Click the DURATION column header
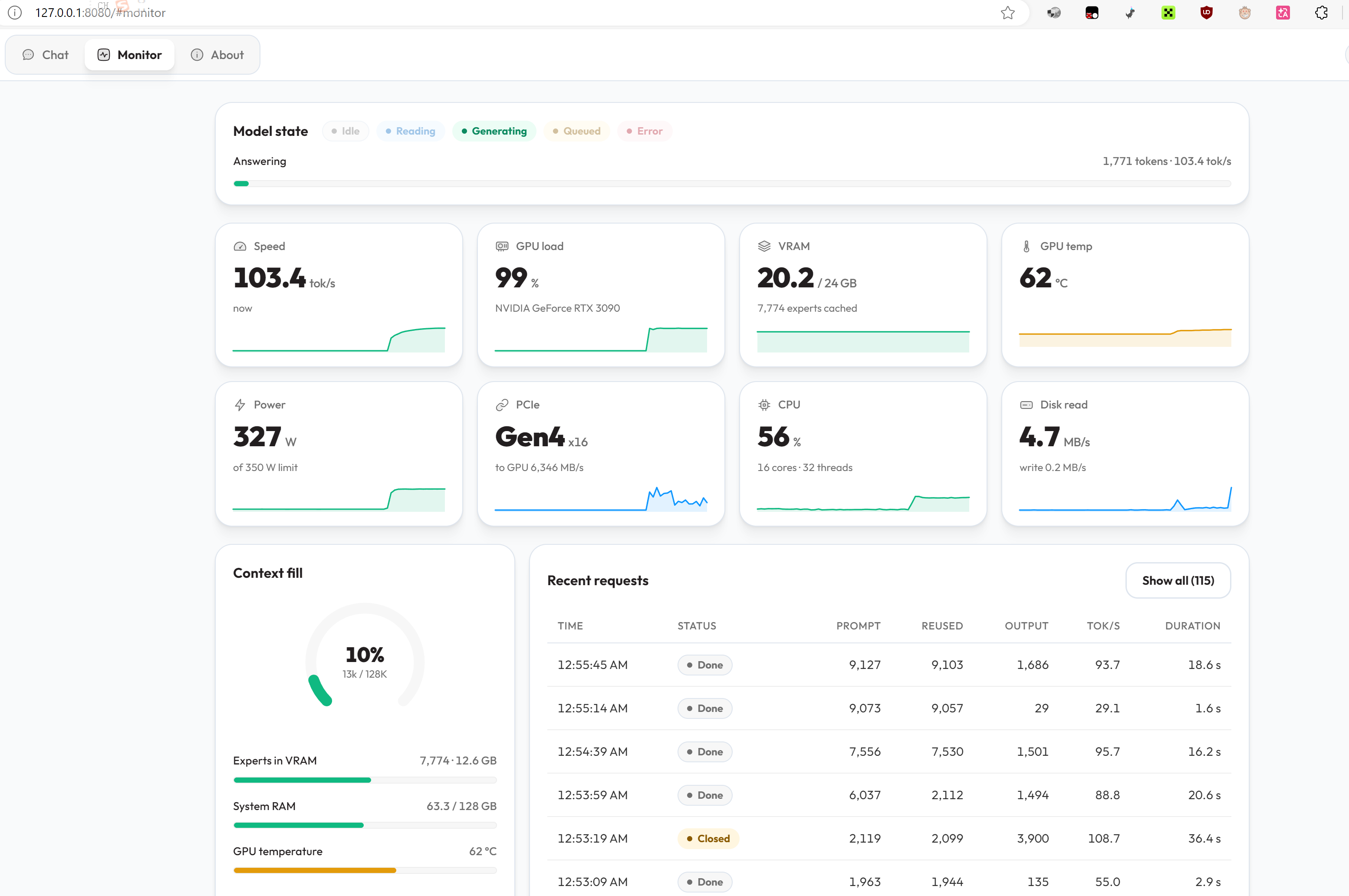This screenshot has height=896, width=1349. [1192, 626]
